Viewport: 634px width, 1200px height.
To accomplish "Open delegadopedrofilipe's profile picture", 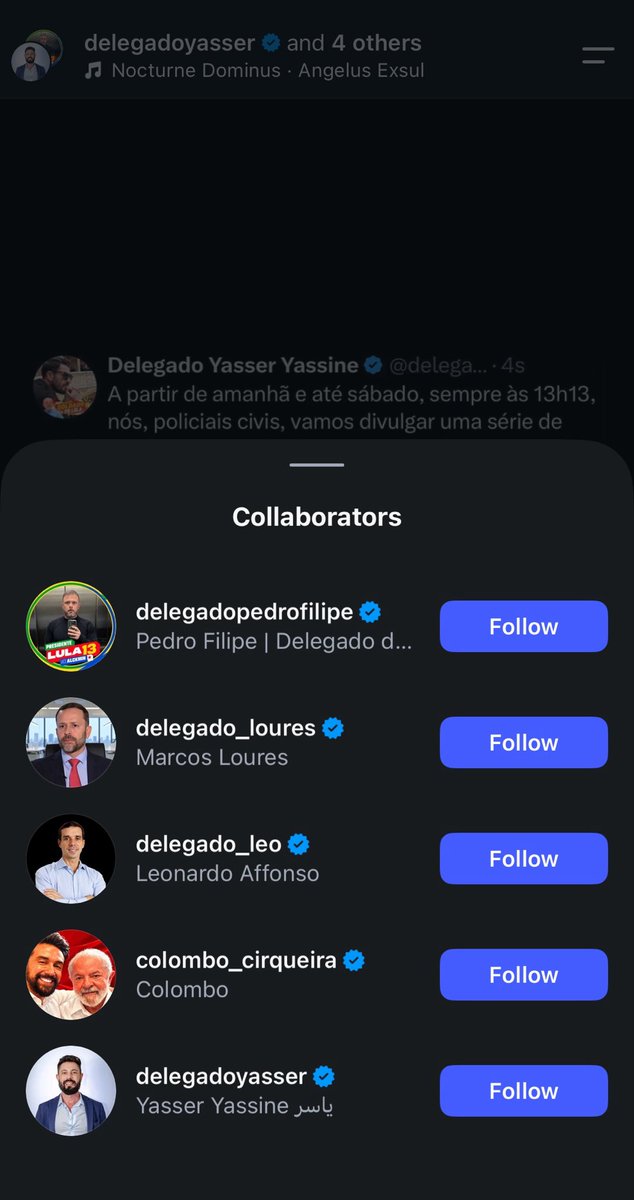I will (x=71, y=626).
